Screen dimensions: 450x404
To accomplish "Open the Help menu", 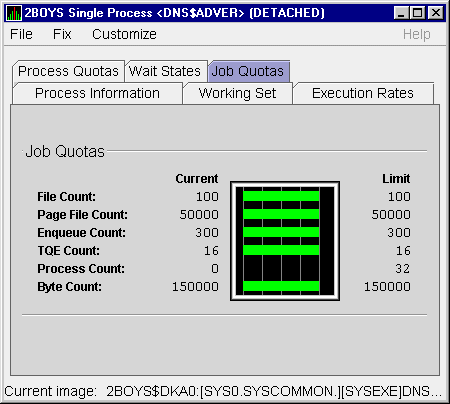I will pos(416,34).
